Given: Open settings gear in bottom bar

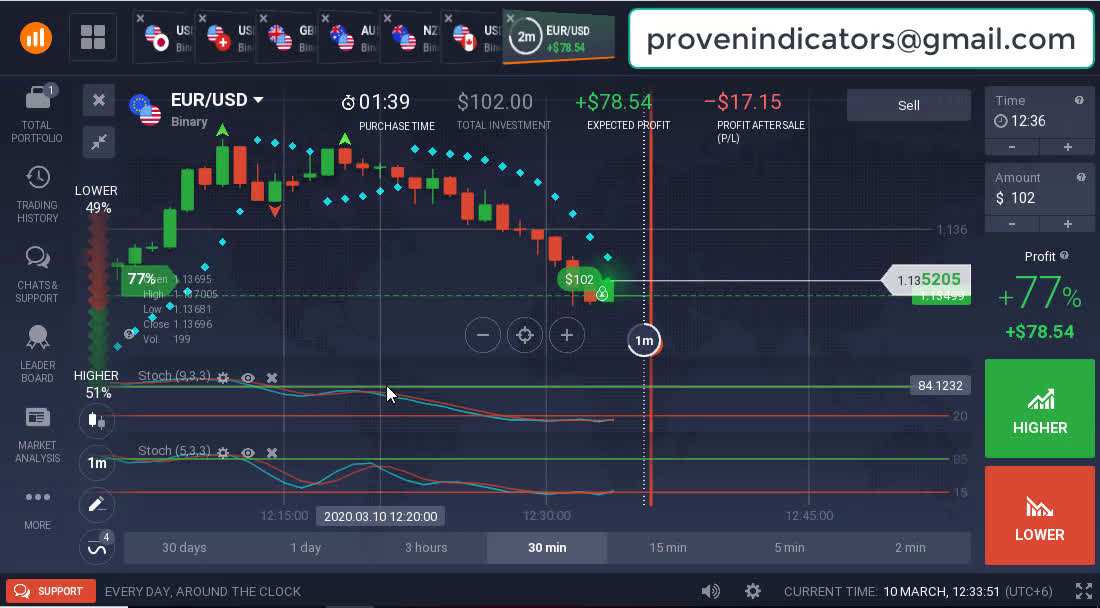Looking at the screenshot, I should (753, 591).
